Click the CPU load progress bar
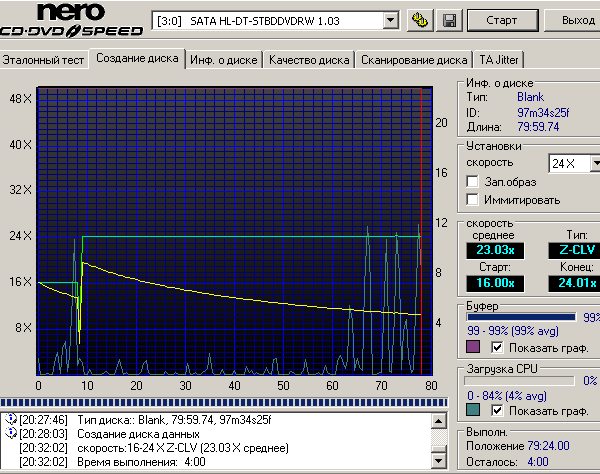Screen dimensions: 600x474 519,381
